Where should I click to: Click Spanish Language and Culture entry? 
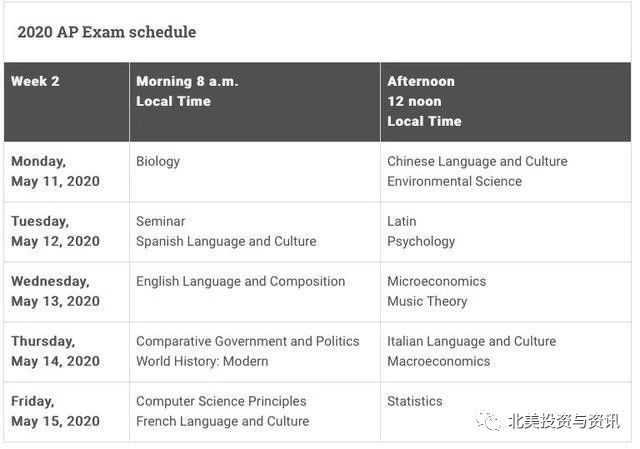(x=226, y=242)
